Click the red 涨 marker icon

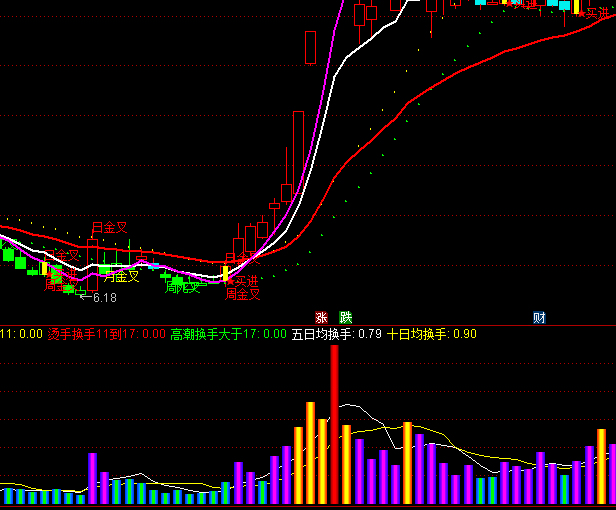tap(322, 318)
